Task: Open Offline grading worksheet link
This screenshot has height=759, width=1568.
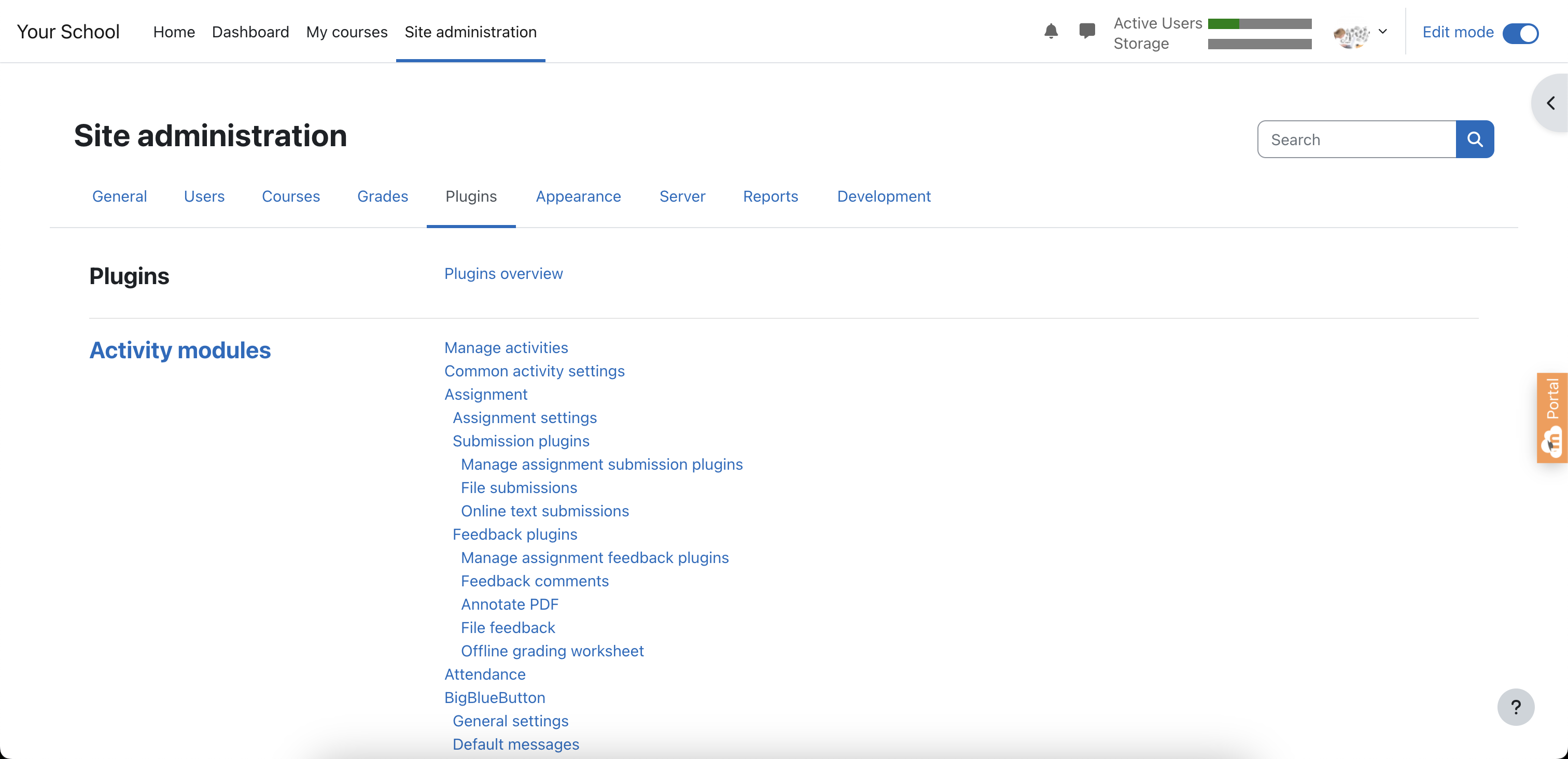Action: pyautogui.click(x=552, y=651)
